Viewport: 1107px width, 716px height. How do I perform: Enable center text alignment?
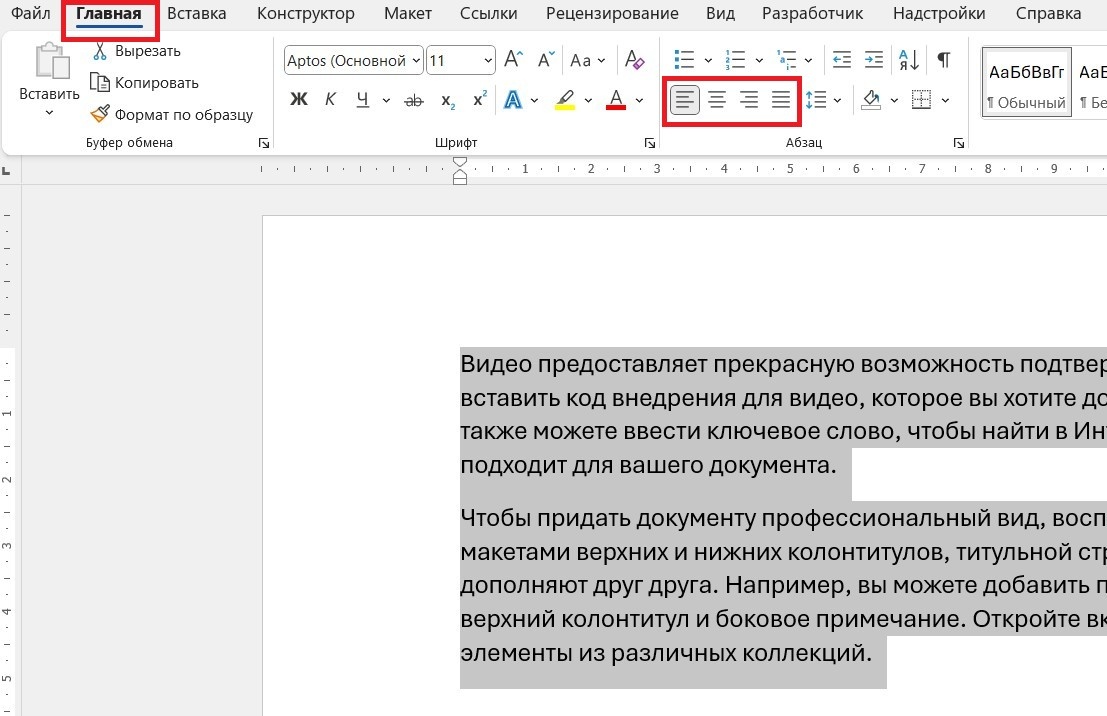click(x=716, y=99)
